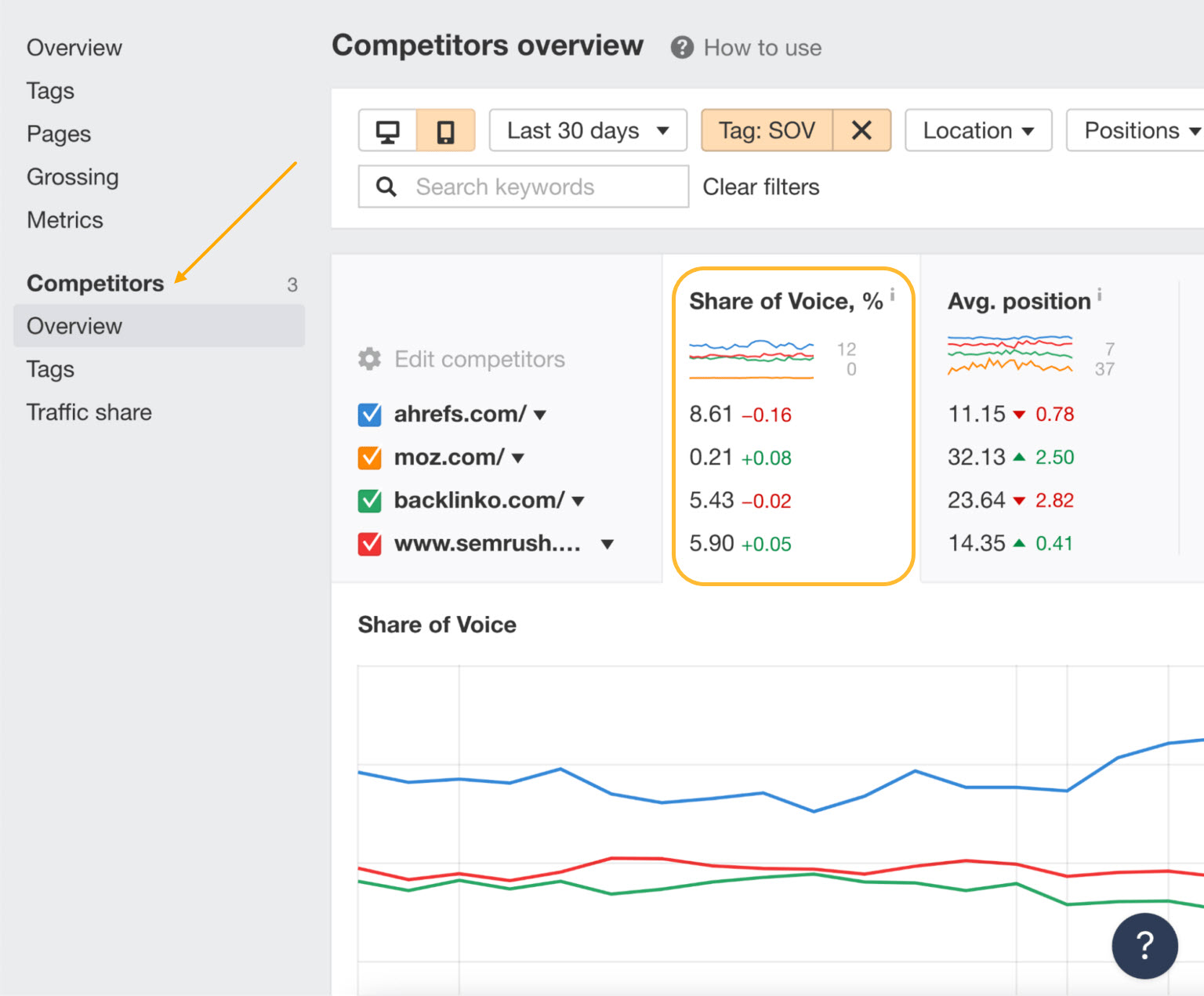This screenshot has height=996, width=1204.
Task: Open the Competitors Tags section
Action: (x=49, y=368)
